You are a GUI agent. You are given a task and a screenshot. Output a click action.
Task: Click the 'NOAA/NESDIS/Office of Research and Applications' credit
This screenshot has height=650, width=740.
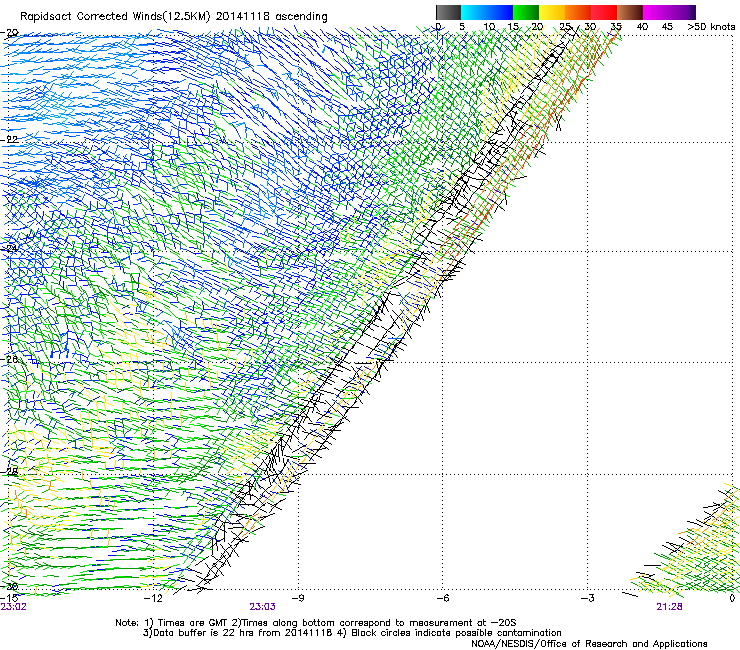click(x=589, y=644)
